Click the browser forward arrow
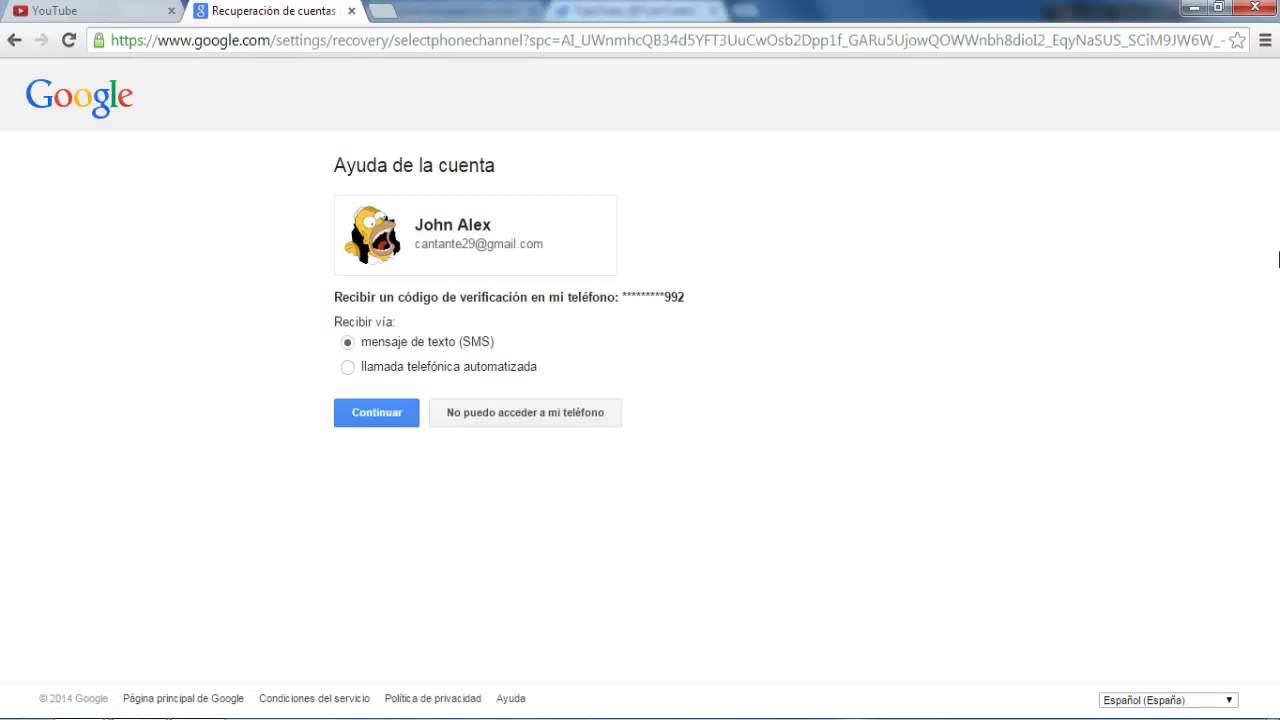Viewport: 1280px width, 720px height. pos(41,40)
